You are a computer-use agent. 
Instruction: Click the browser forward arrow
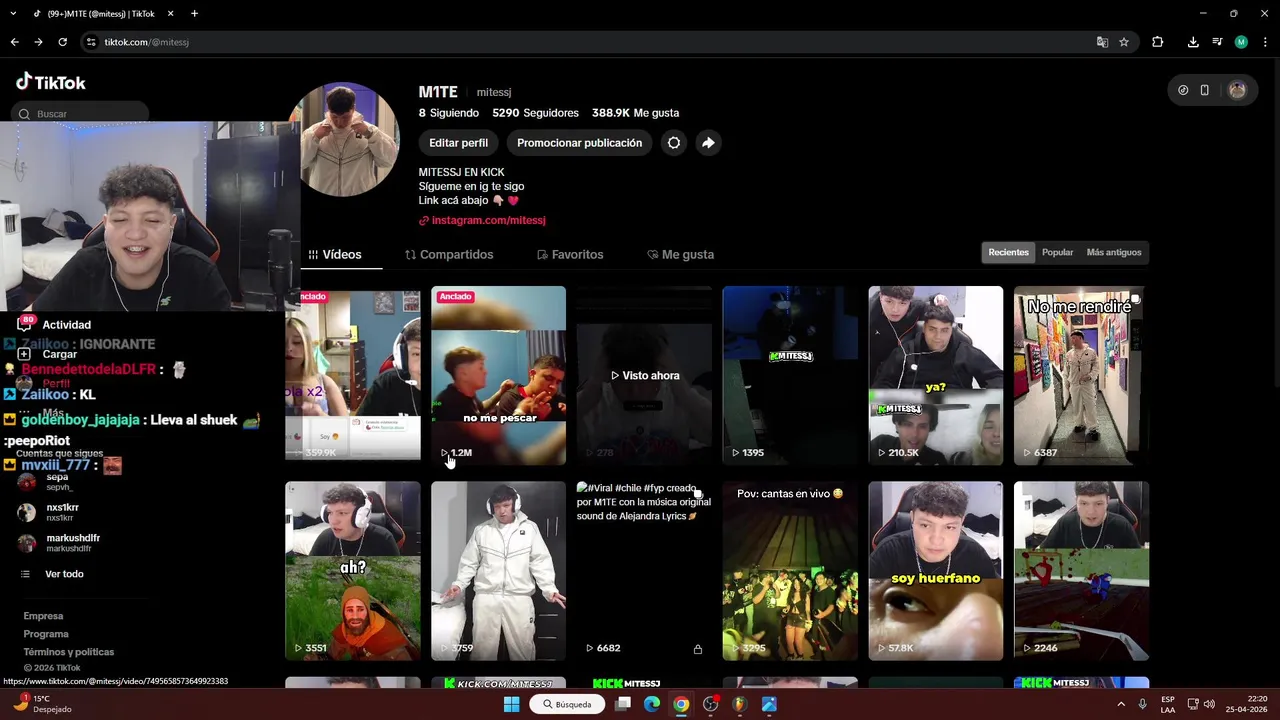click(x=38, y=42)
